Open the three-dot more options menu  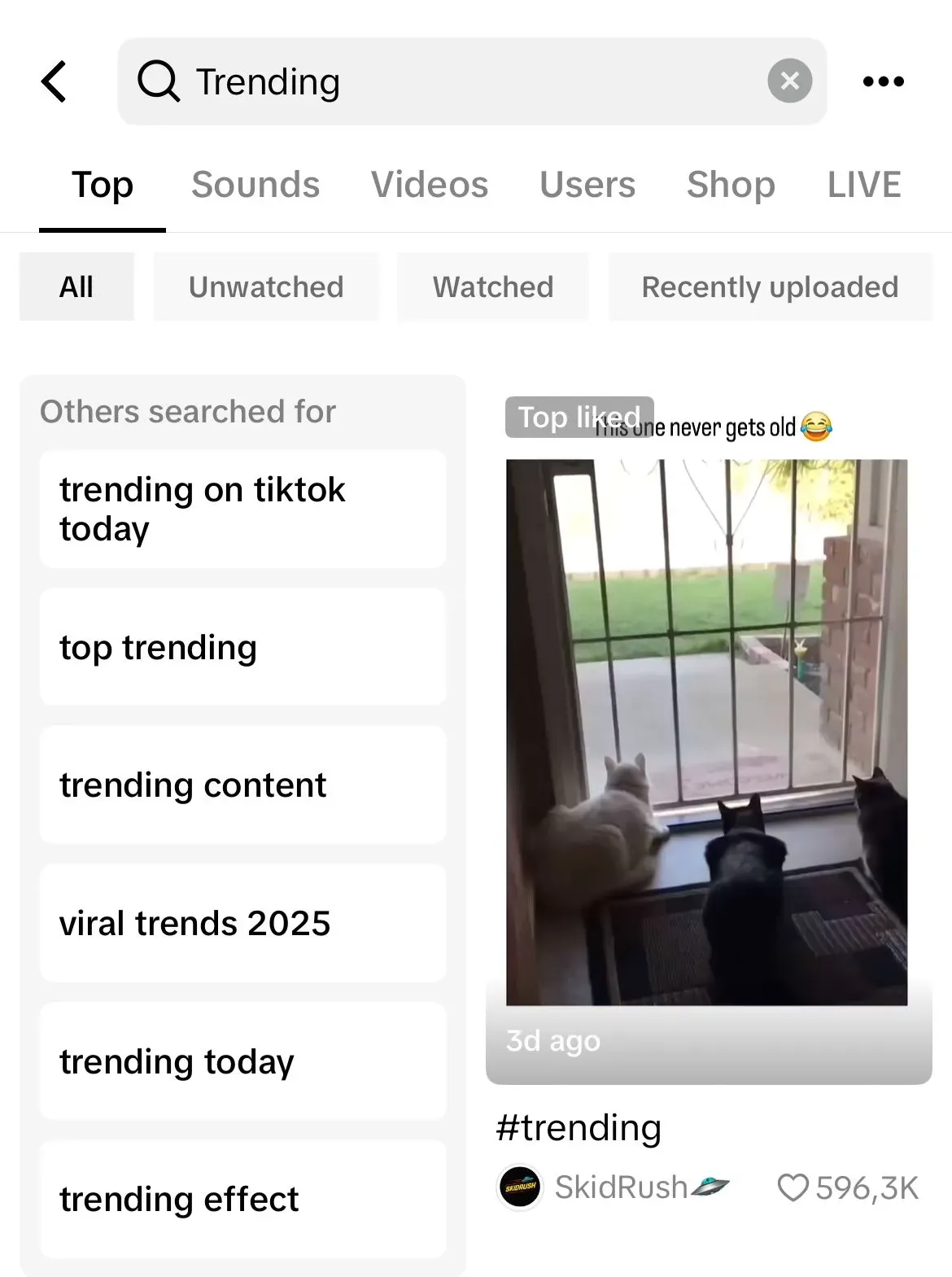[x=883, y=81]
